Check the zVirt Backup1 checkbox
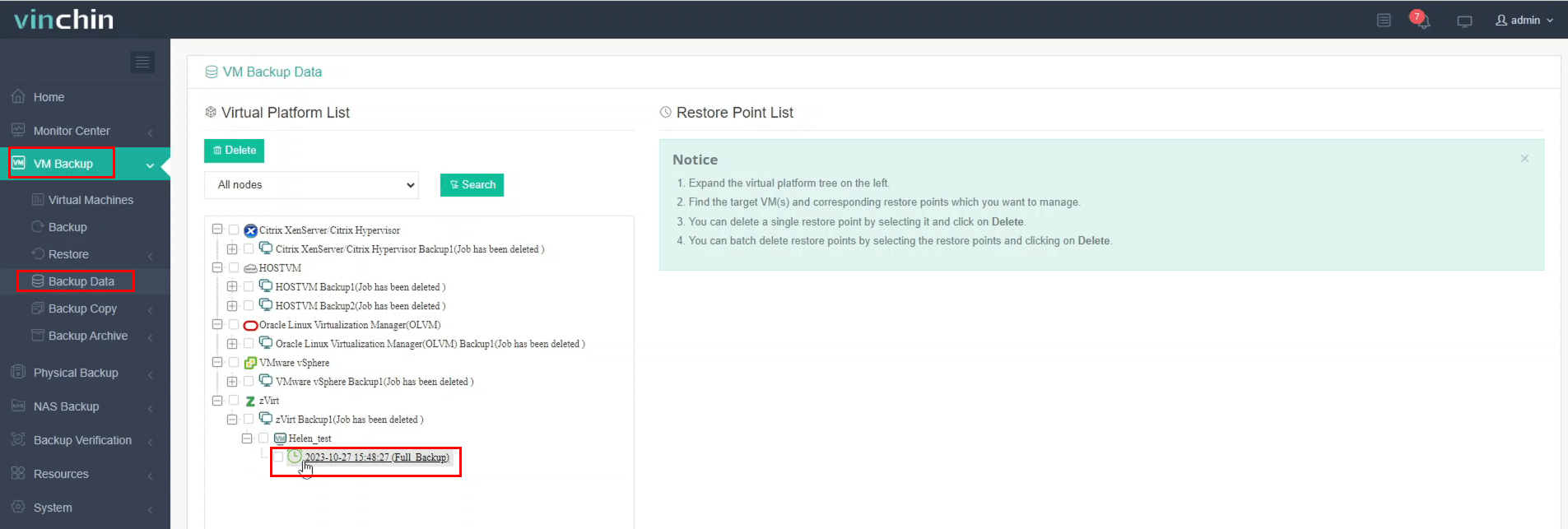 [x=249, y=419]
